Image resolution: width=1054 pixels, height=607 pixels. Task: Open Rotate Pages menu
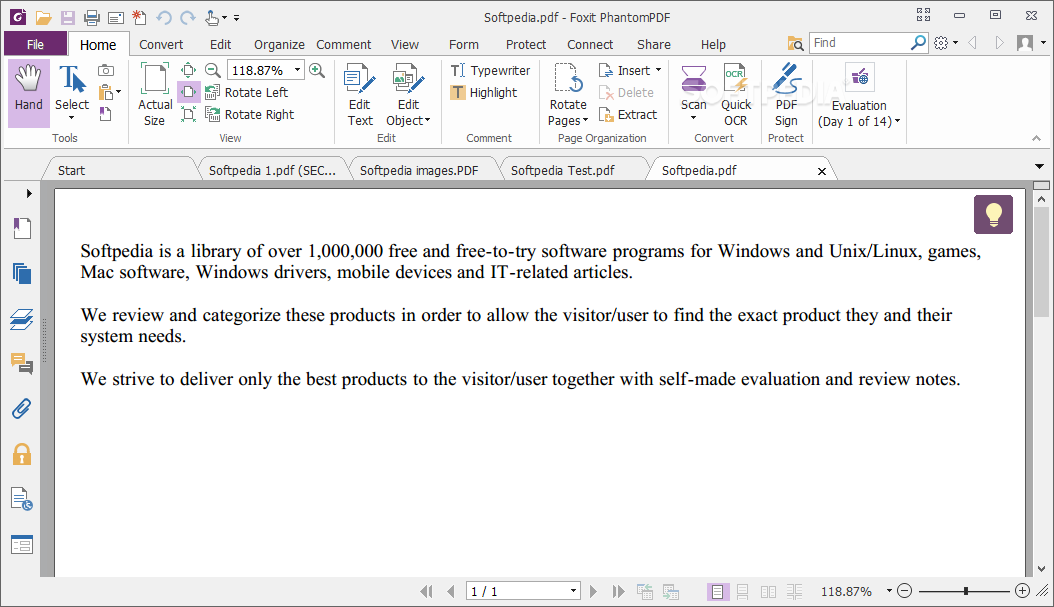point(568,94)
